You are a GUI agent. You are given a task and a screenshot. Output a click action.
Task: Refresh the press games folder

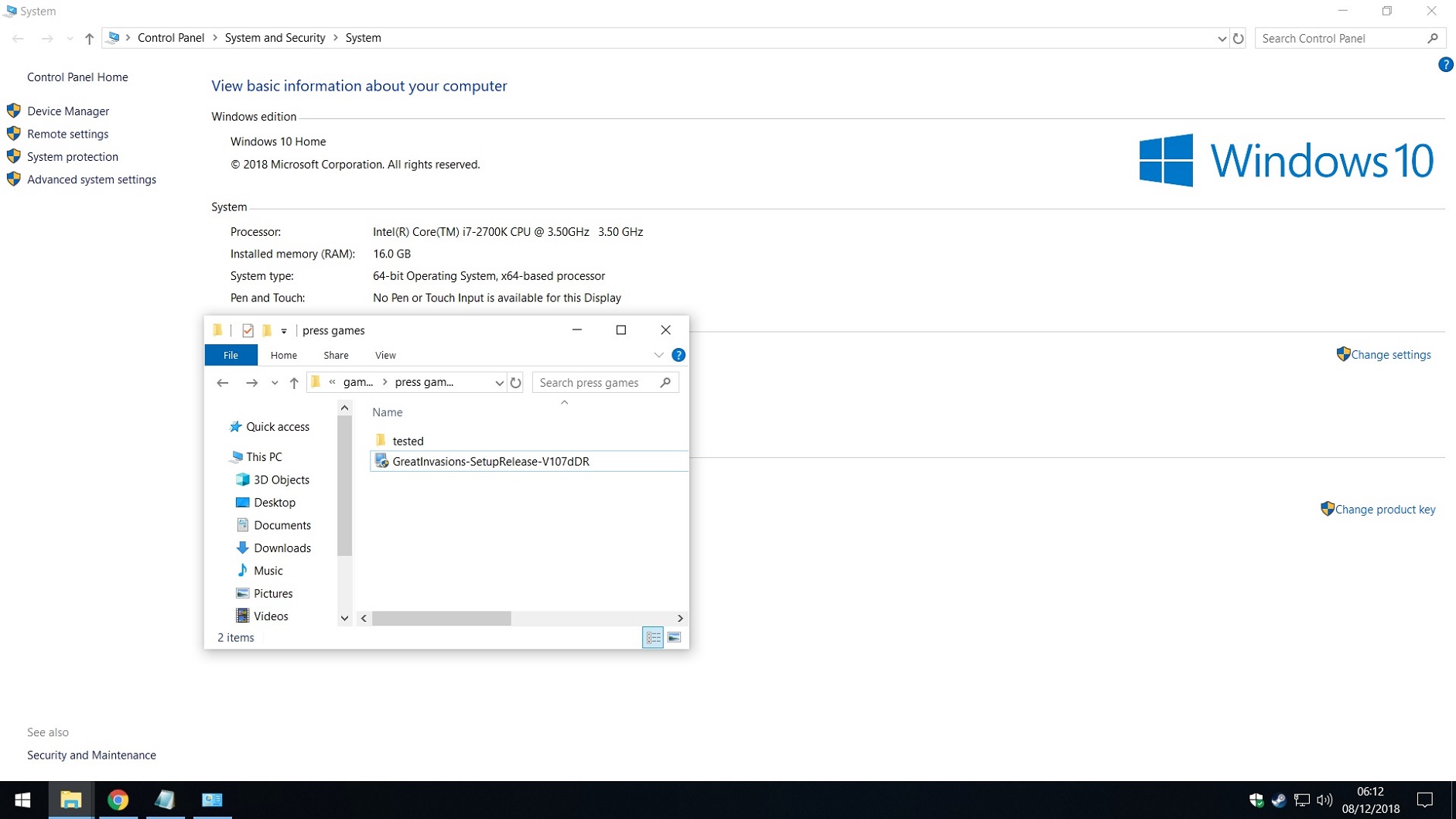point(515,383)
